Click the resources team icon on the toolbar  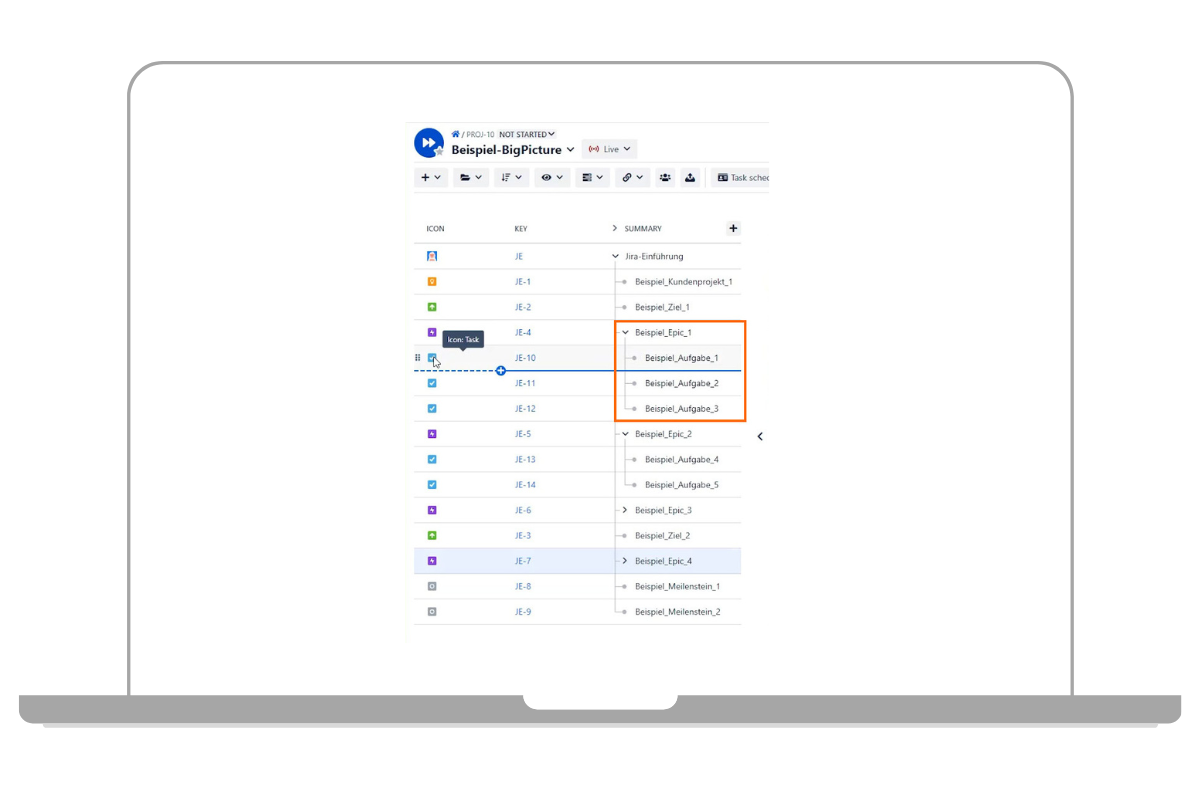(x=665, y=177)
